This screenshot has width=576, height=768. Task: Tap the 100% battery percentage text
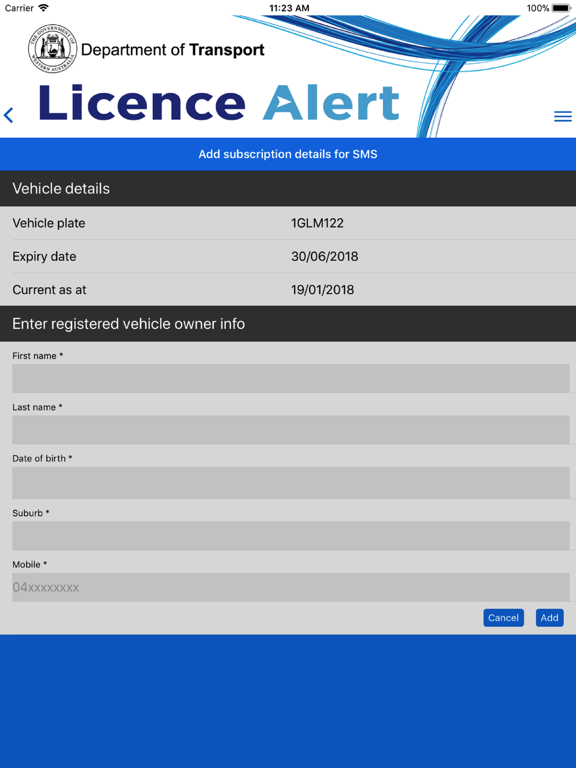(x=537, y=8)
